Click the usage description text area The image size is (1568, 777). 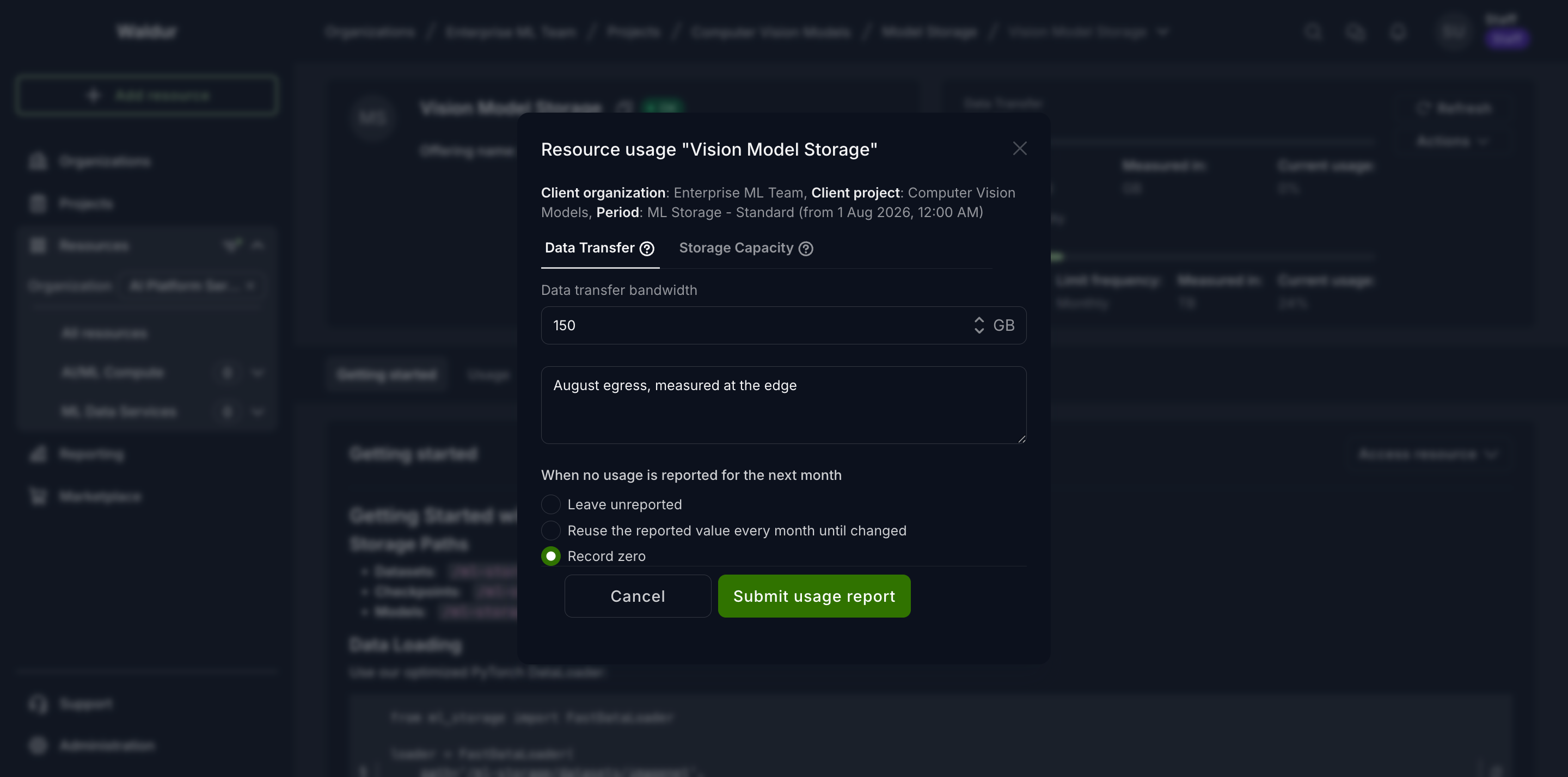[783, 405]
